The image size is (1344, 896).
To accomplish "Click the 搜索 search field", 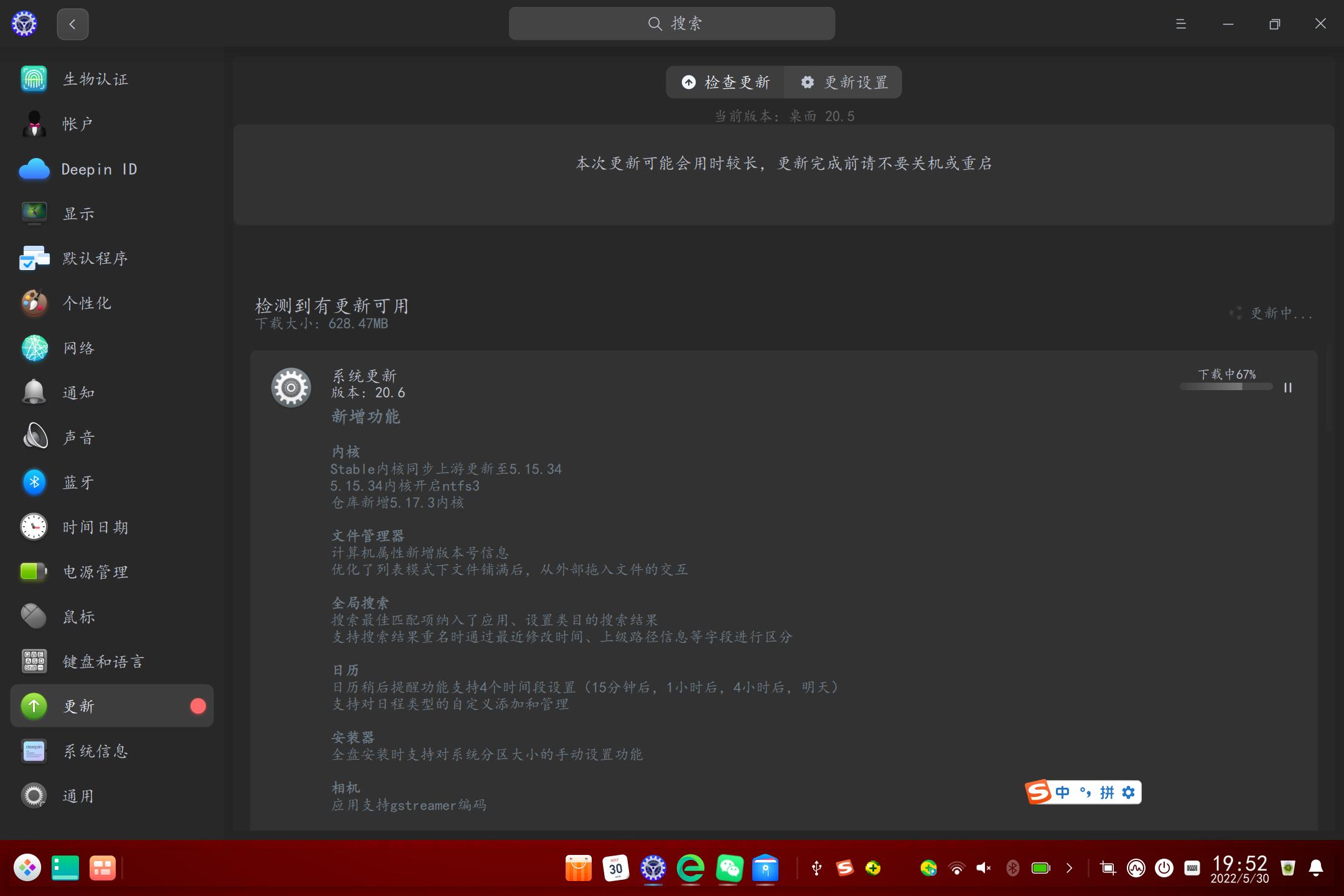I will click(x=672, y=23).
